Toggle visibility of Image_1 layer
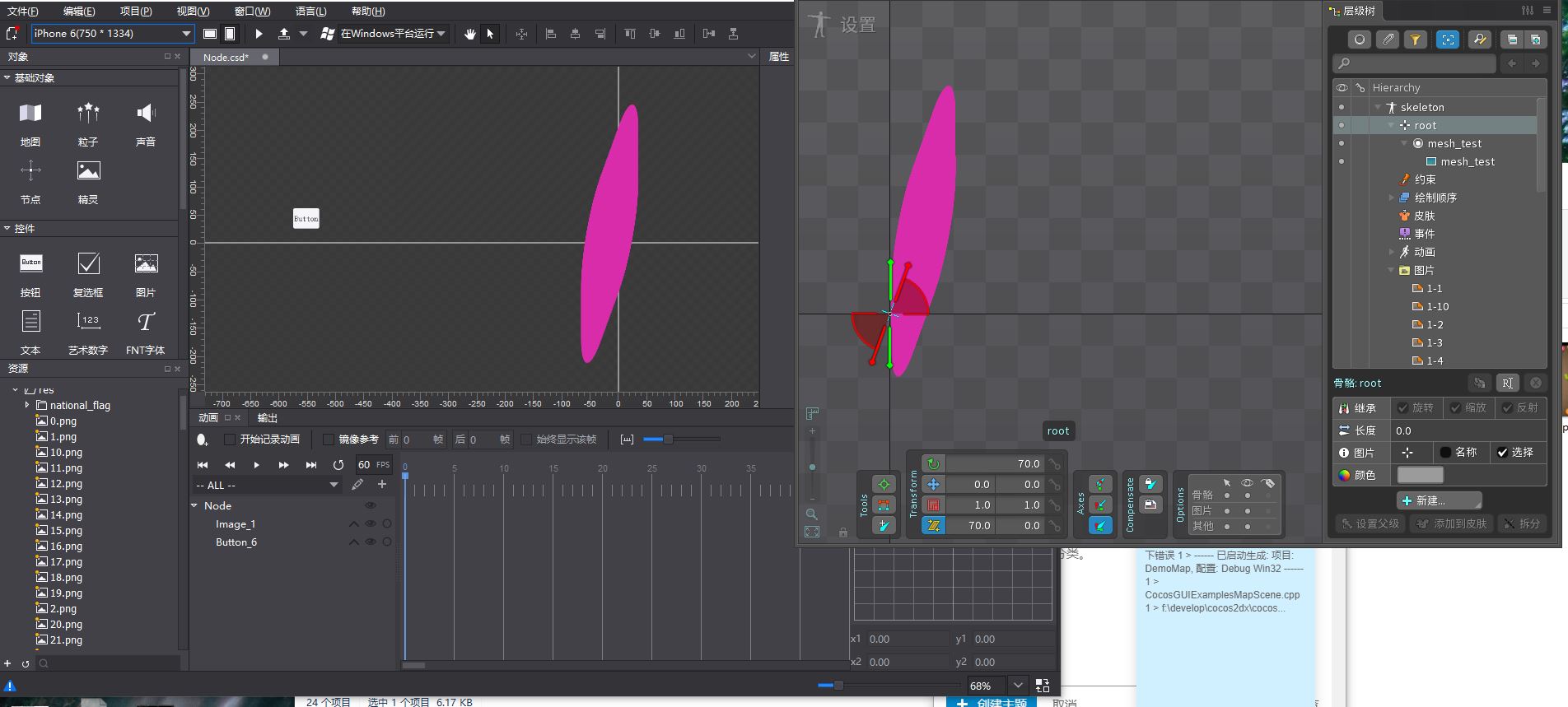Screen dimensions: 1568x707 pos(371,524)
